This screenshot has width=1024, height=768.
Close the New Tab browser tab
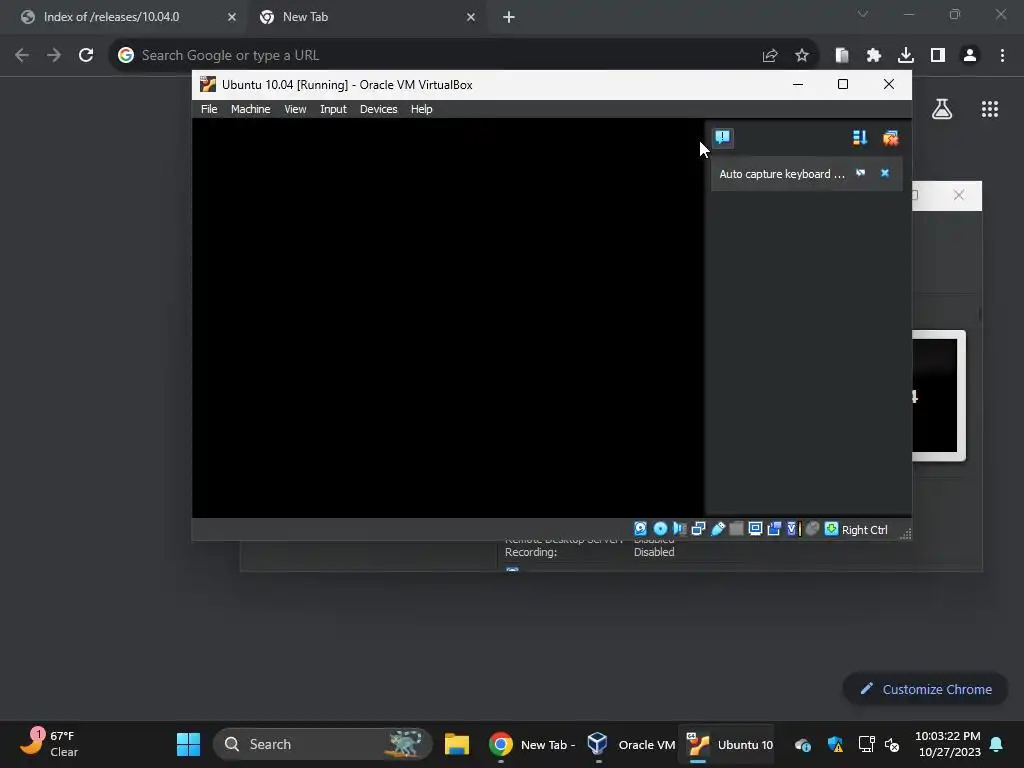(471, 17)
